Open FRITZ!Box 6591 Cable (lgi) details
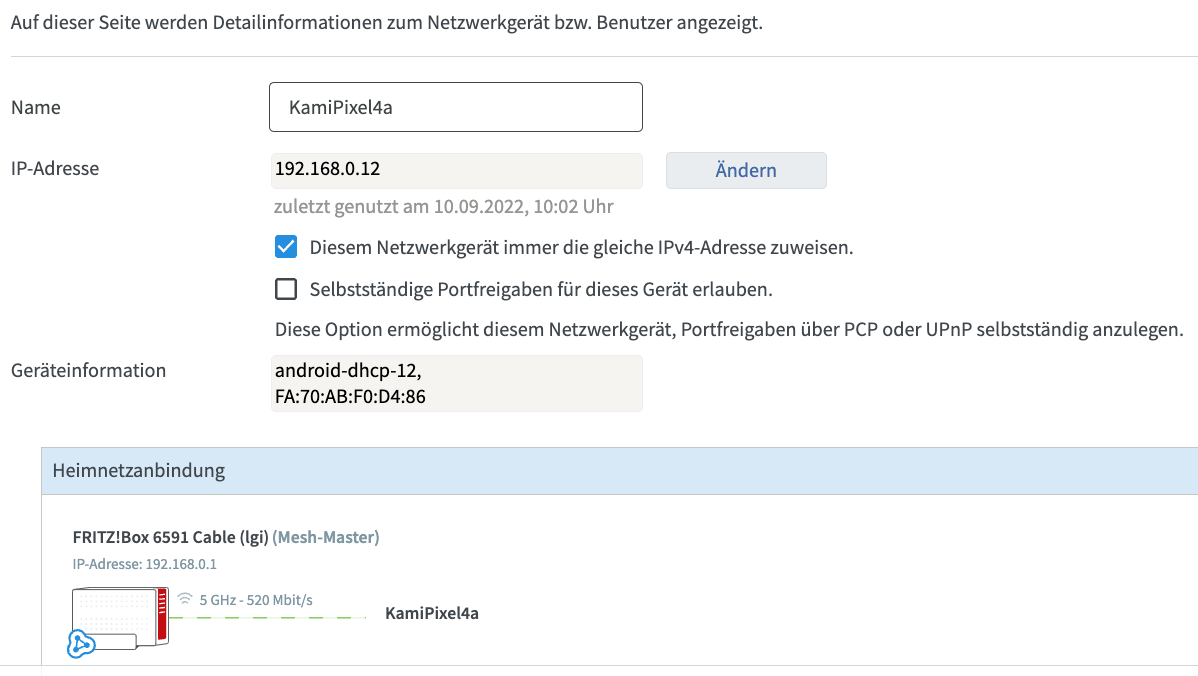Screen dimensions: 1198x676 tap(170, 537)
